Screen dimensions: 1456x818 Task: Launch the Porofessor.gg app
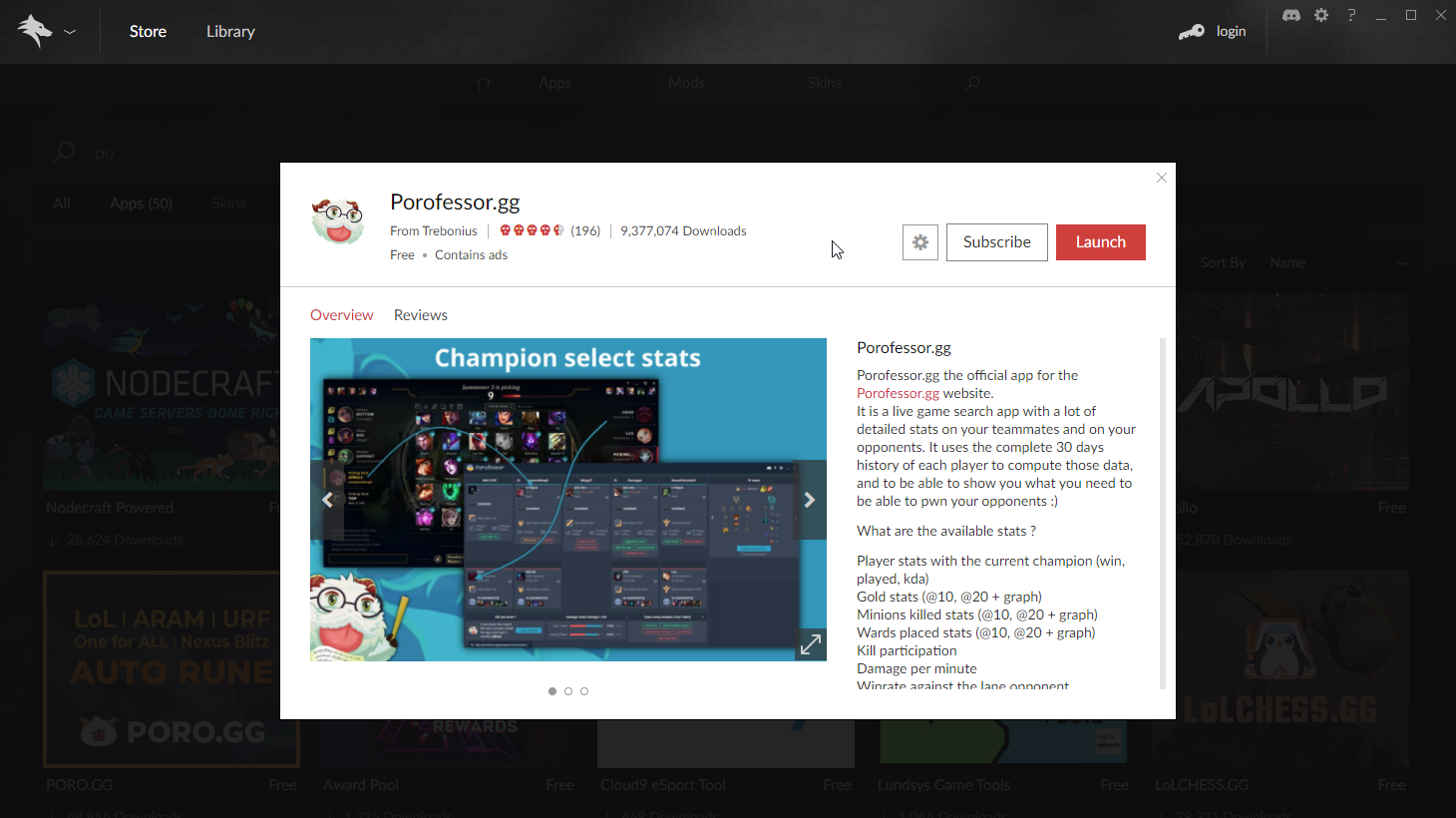click(1101, 242)
